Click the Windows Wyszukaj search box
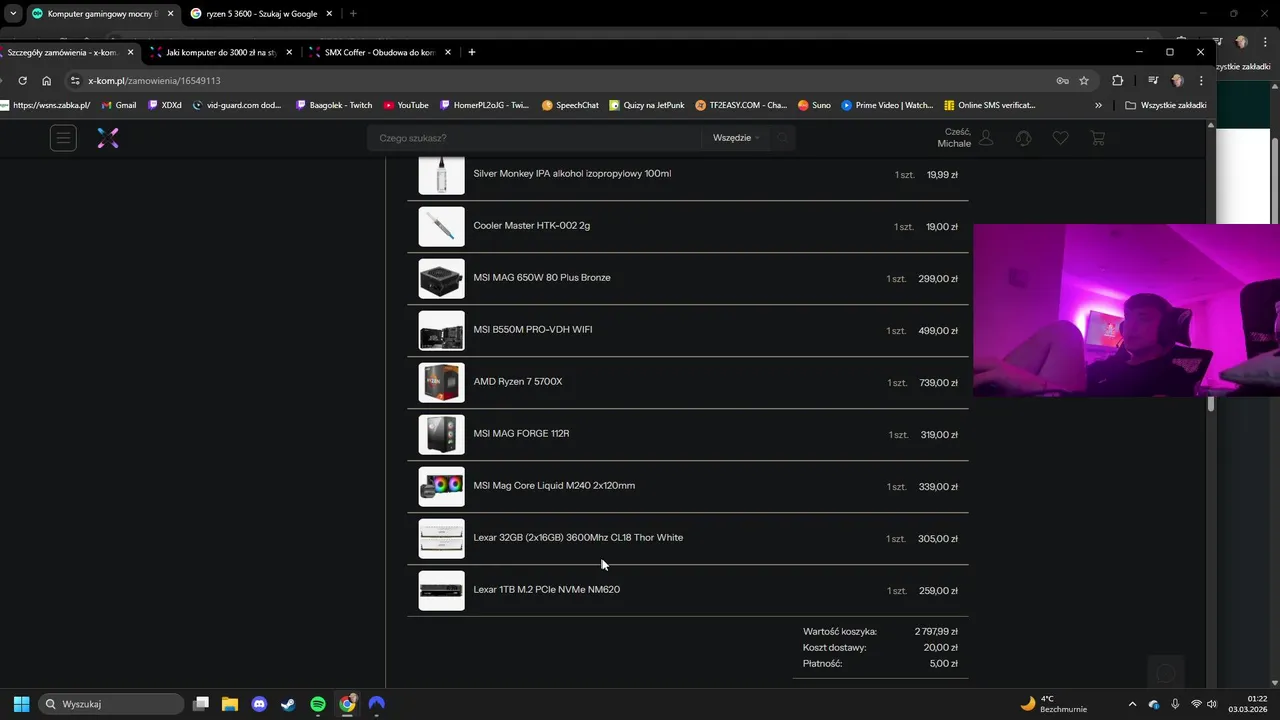Screen dimensions: 1280x720 click(111, 704)
